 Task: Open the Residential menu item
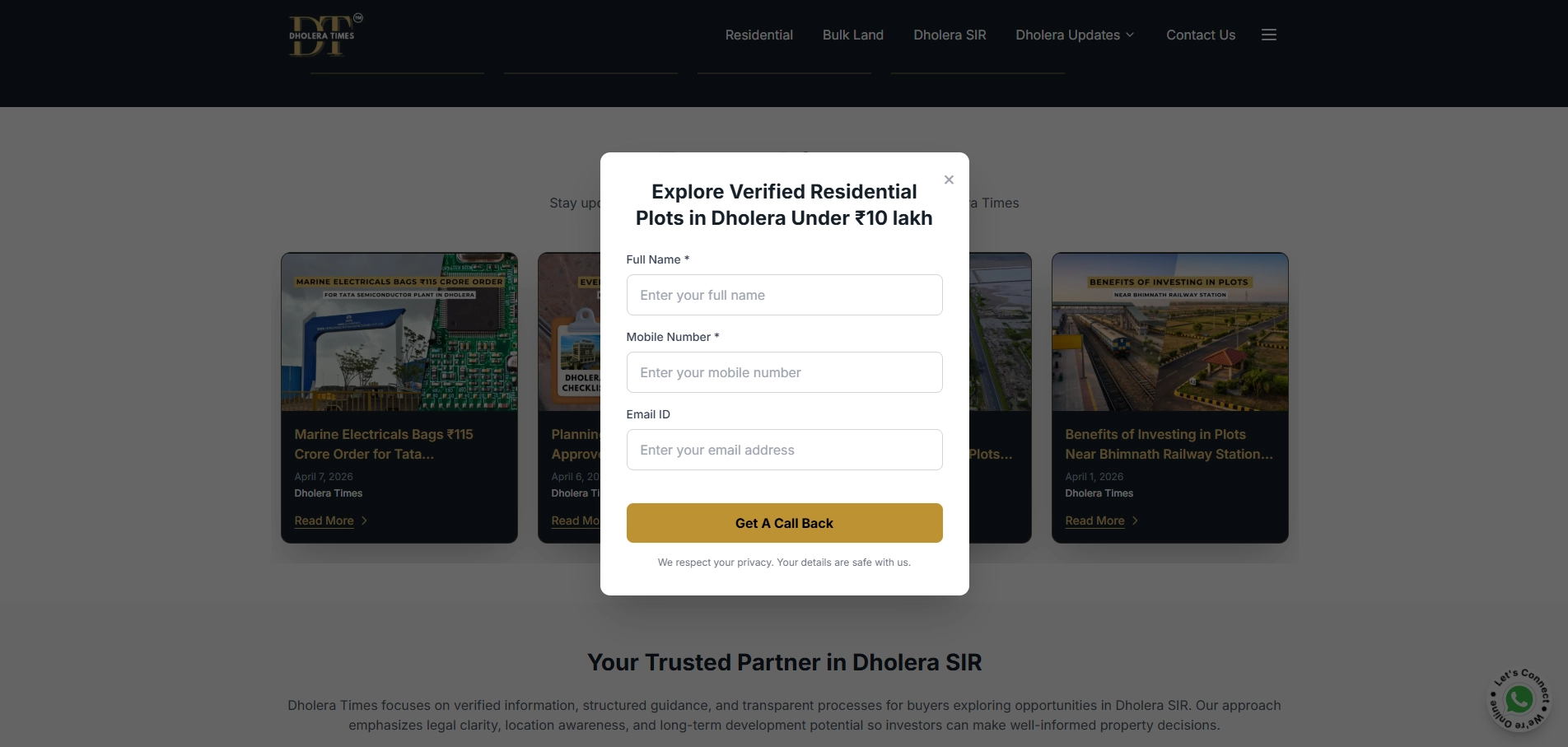coord(758,35)
